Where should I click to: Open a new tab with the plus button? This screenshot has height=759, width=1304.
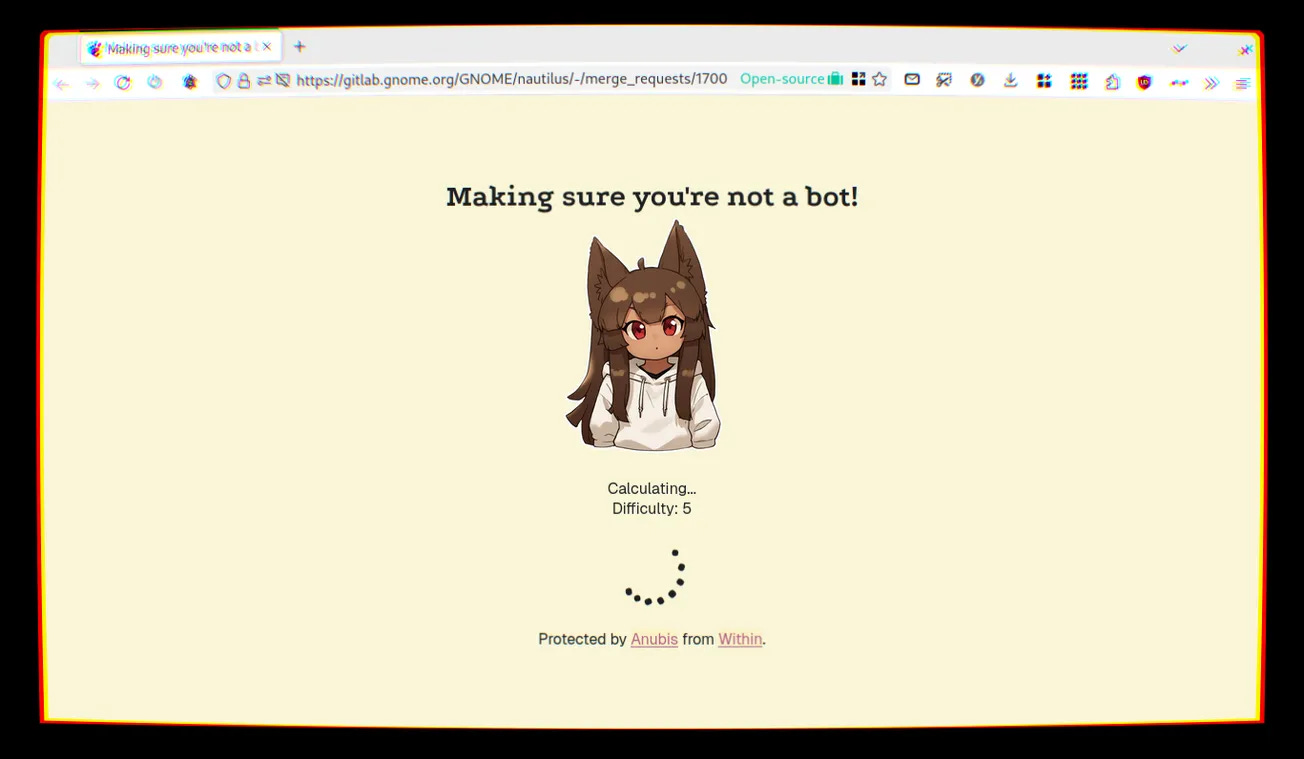299,46
